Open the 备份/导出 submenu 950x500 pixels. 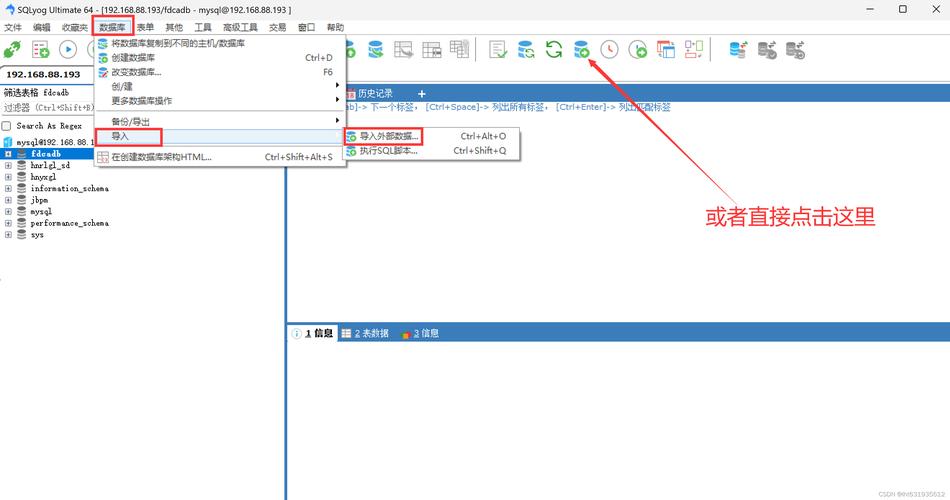pyautogui.click(x=221, y=121)
